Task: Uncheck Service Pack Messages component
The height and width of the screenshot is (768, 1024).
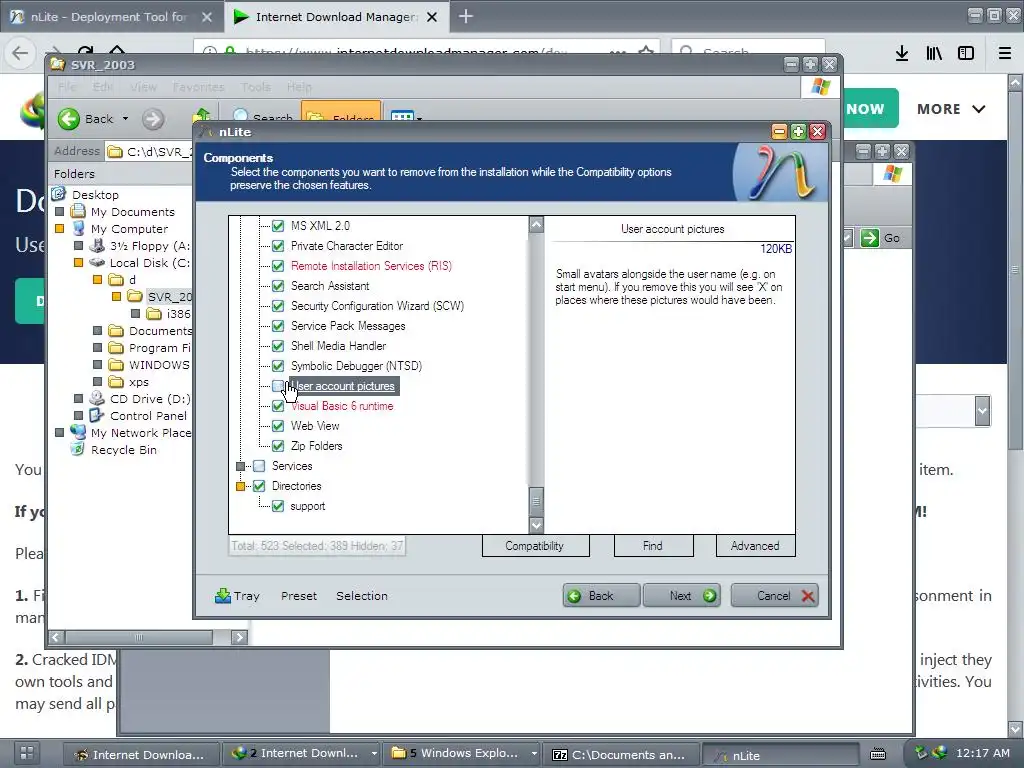Action: [x=278, y=326]
